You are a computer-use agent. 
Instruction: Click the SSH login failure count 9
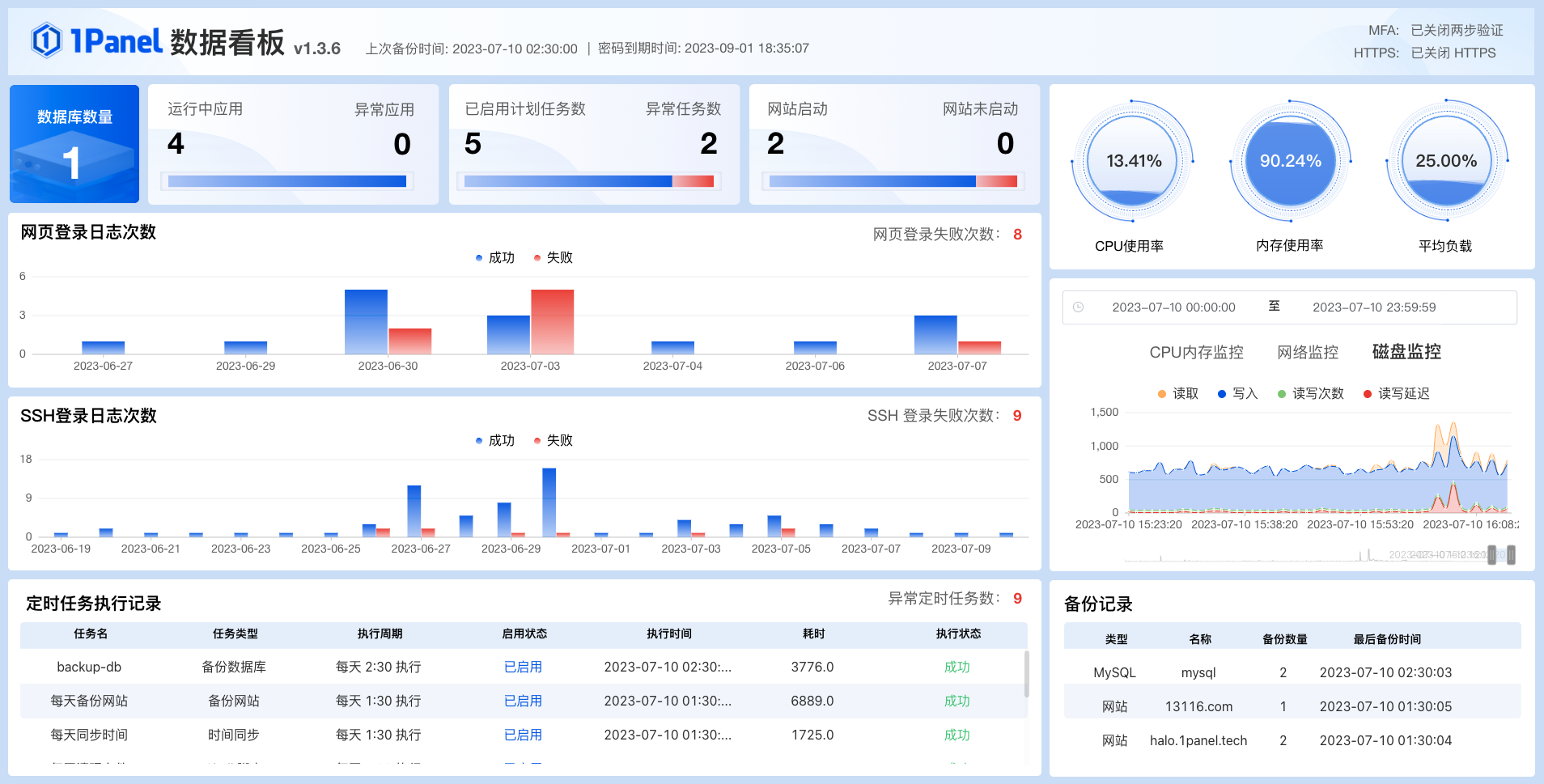pyautogui.click(x=1016, y=416)
